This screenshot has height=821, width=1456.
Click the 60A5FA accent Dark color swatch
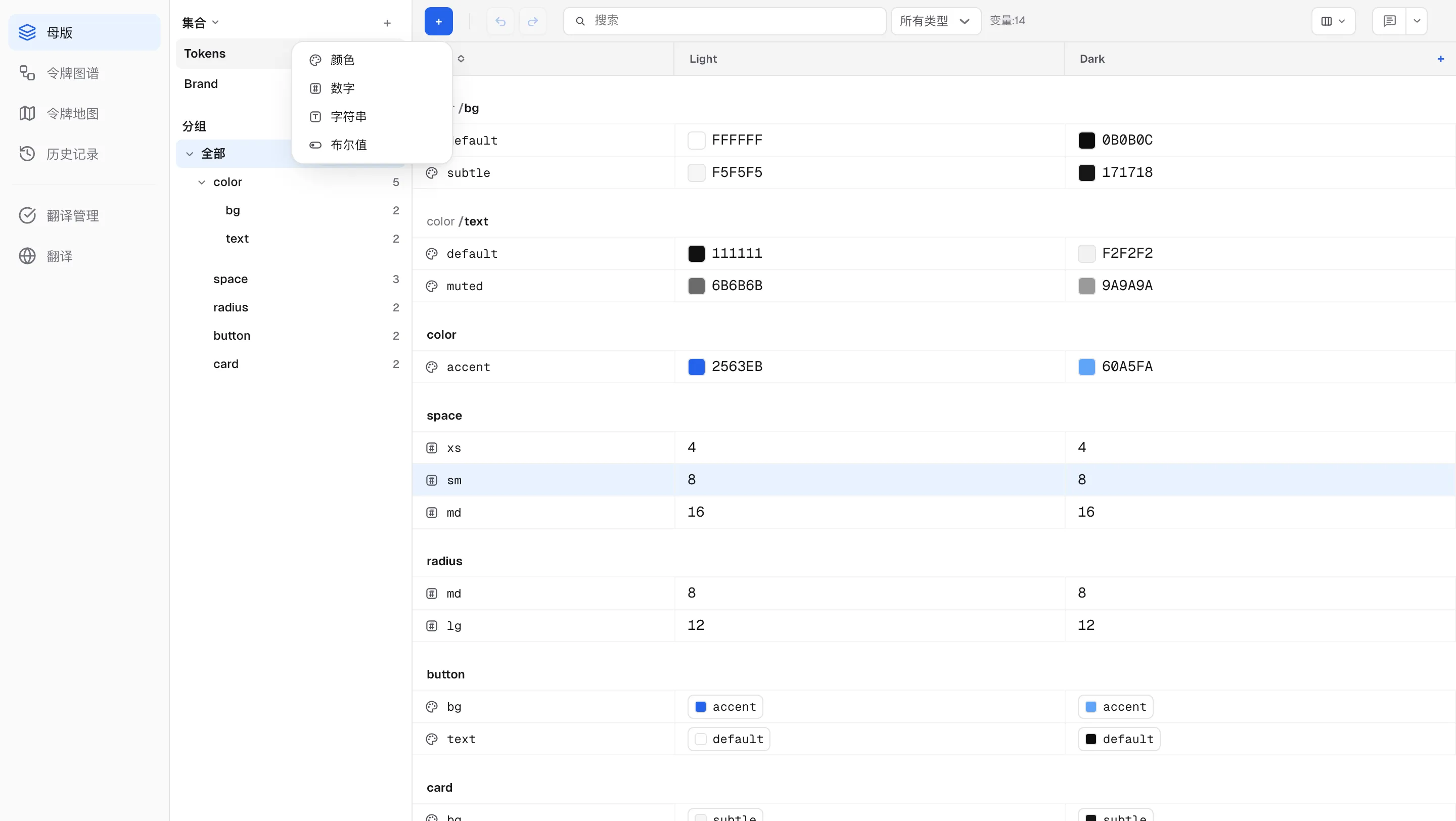(1086, 367)
